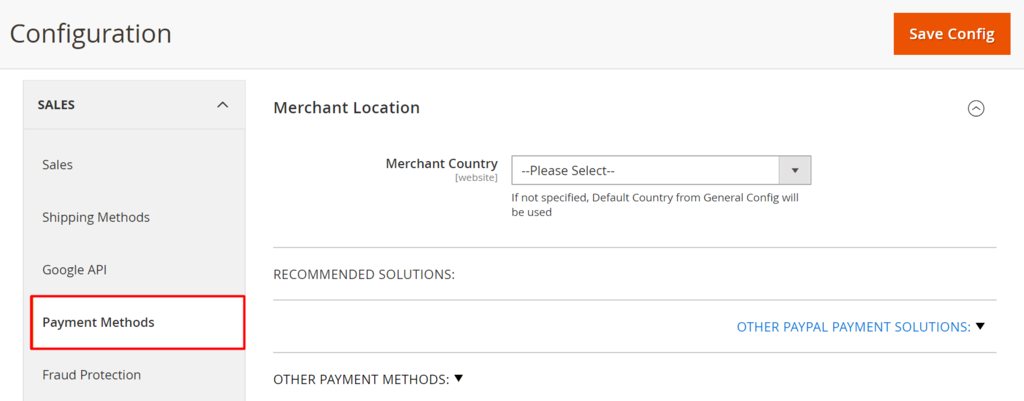Screen dimensions: 1024x401
Task: Click the triangle beside Other Payment Methods
Action: tap(458, 378)
